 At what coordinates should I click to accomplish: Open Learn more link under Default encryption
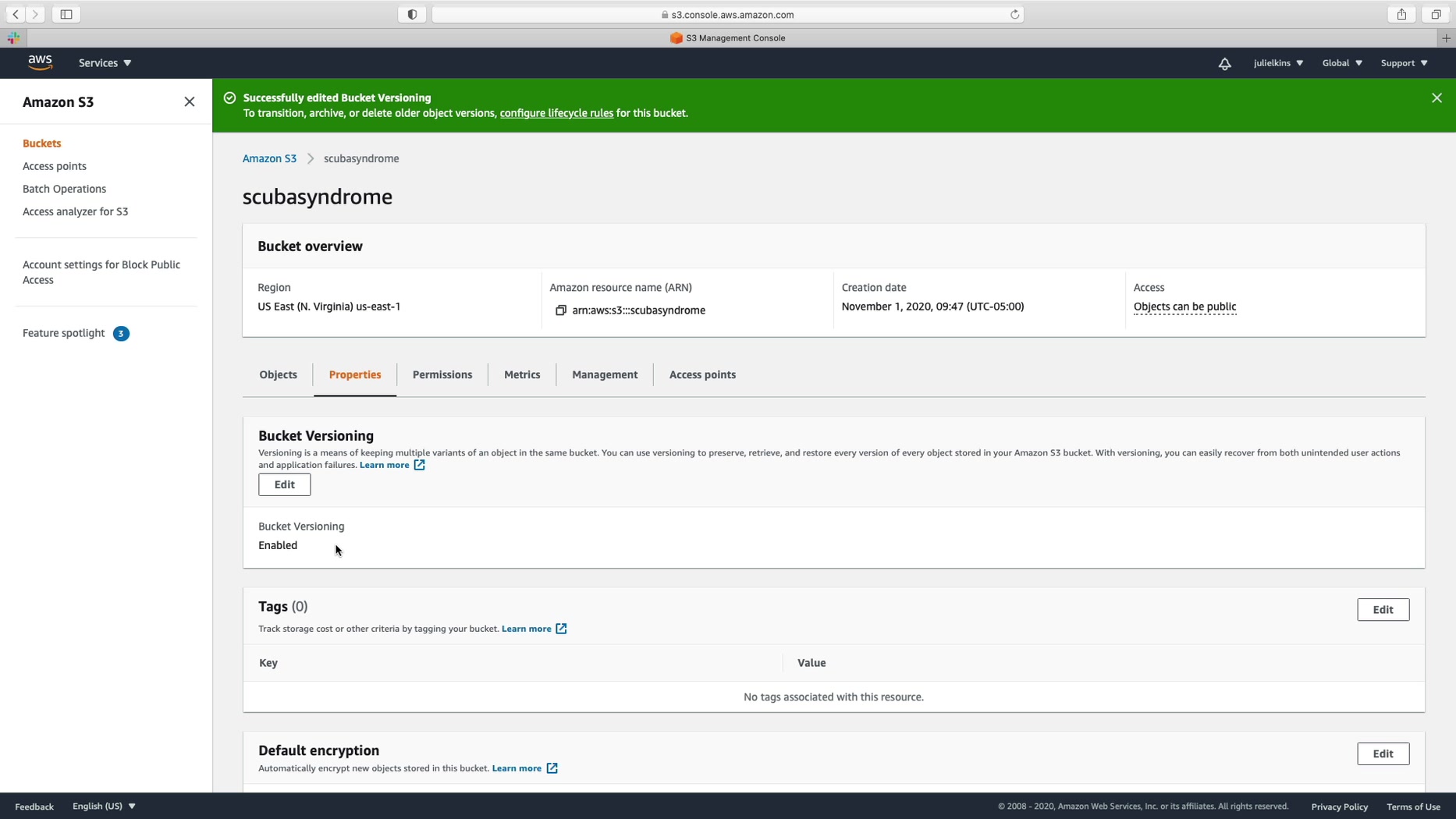tap(517, 768)
